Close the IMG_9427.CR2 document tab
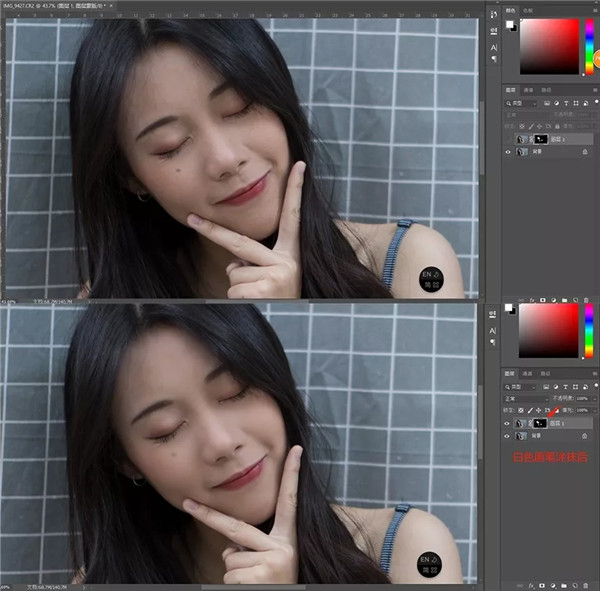 click(111, 6)
